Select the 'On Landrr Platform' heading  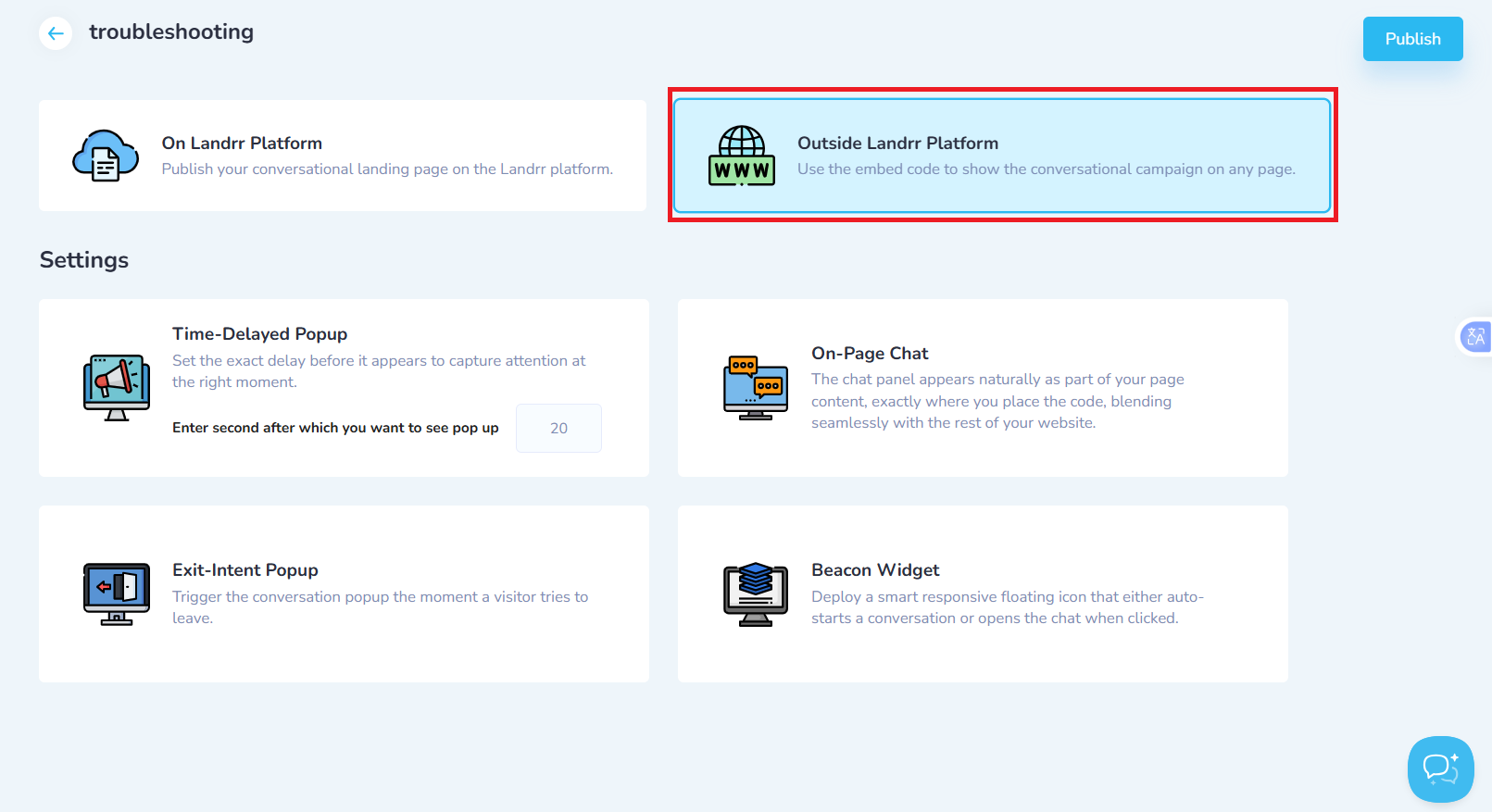coord(242,143)
